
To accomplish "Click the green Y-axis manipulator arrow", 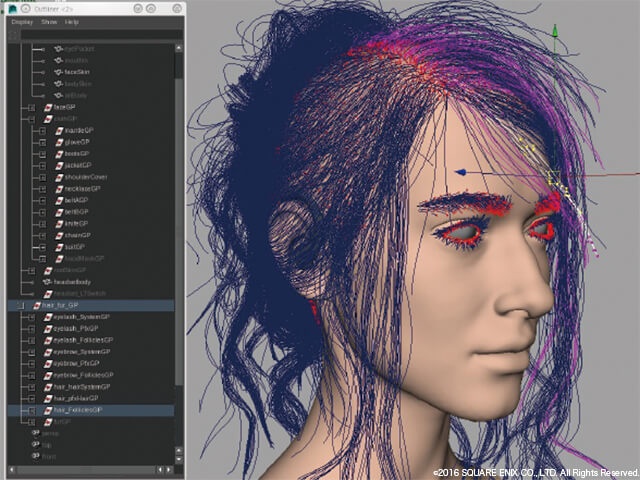I will 555,31.
